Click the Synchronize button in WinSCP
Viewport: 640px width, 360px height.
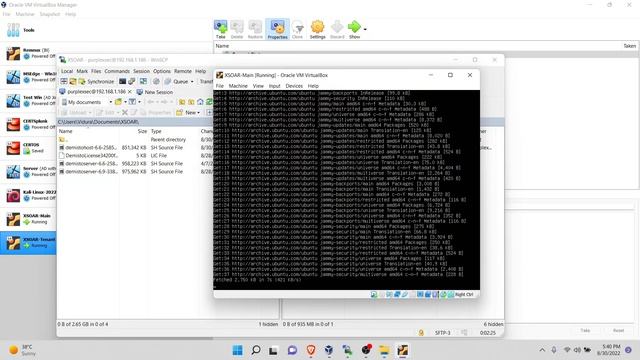tap(96, 81)
